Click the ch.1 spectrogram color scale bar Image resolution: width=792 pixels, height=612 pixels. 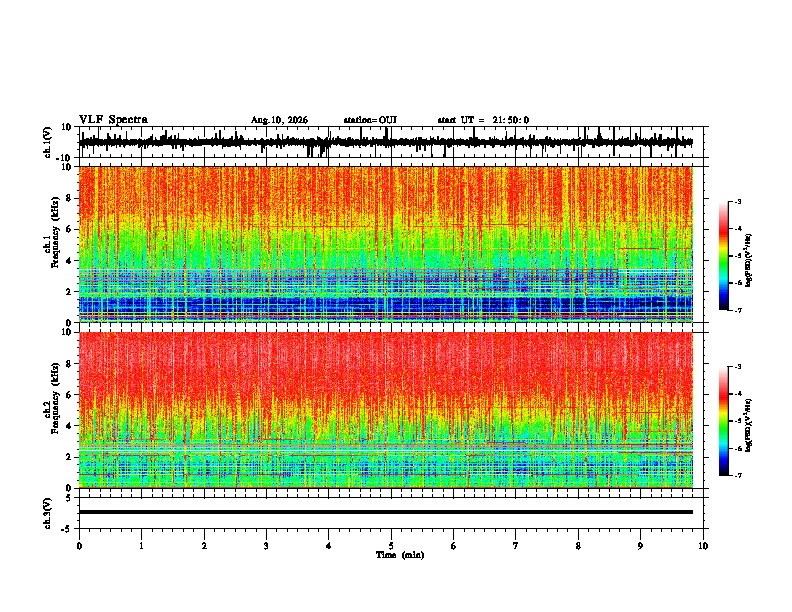point(723,256)
